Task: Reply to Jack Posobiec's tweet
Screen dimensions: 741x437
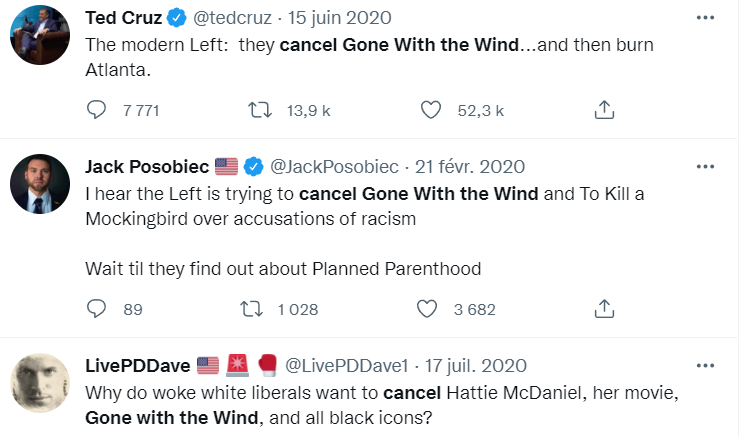Action: (x=96, y=309)
